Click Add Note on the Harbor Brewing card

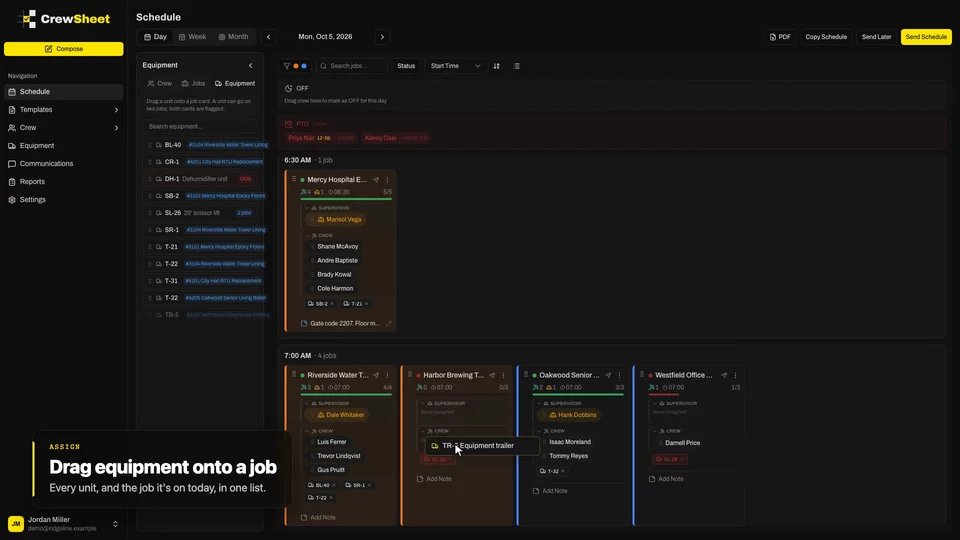[x=434, y=479]
